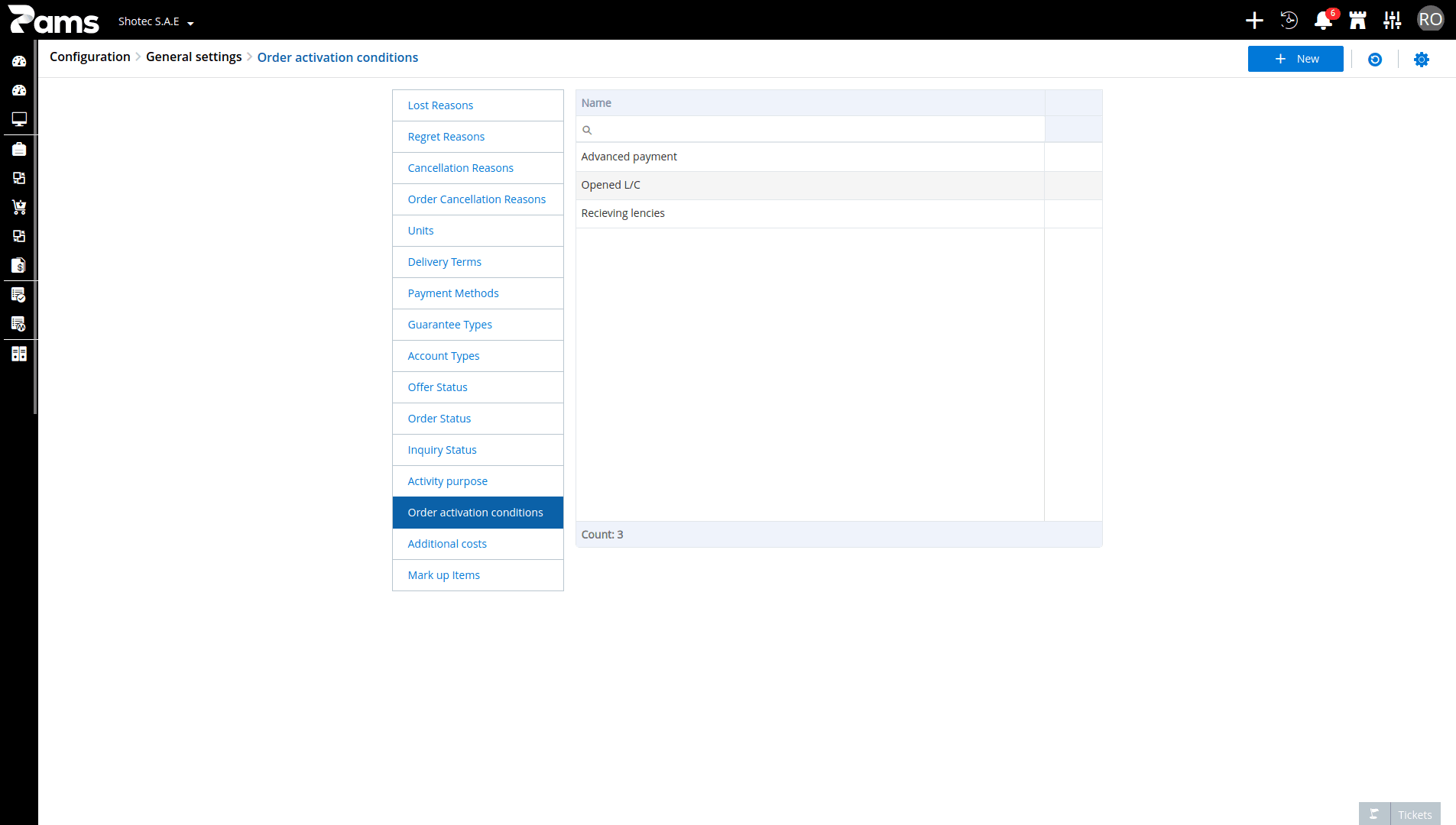Click the Count: 3 footer text

(x=602, y=535)
